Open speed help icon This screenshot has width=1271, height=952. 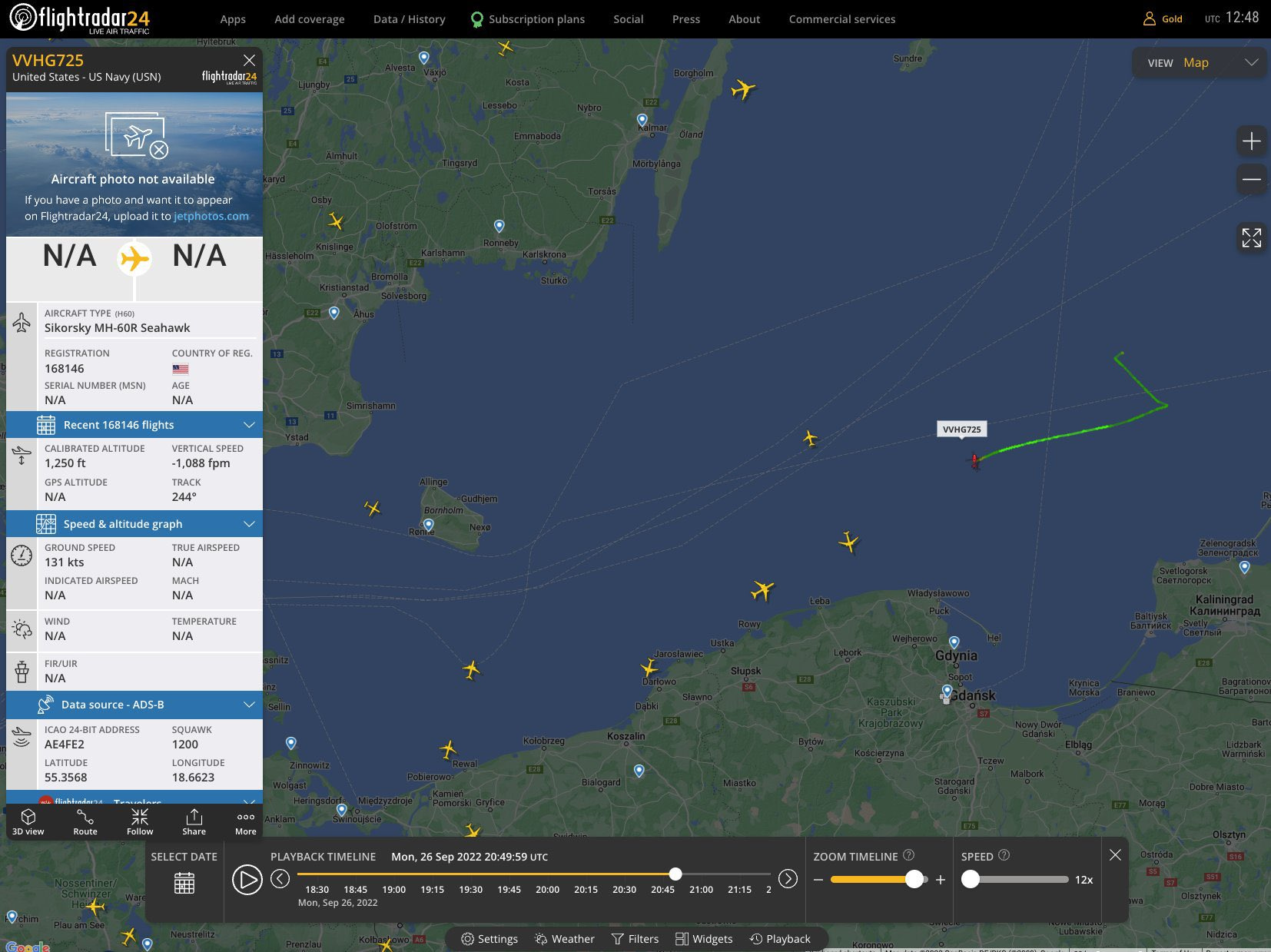1004,855
